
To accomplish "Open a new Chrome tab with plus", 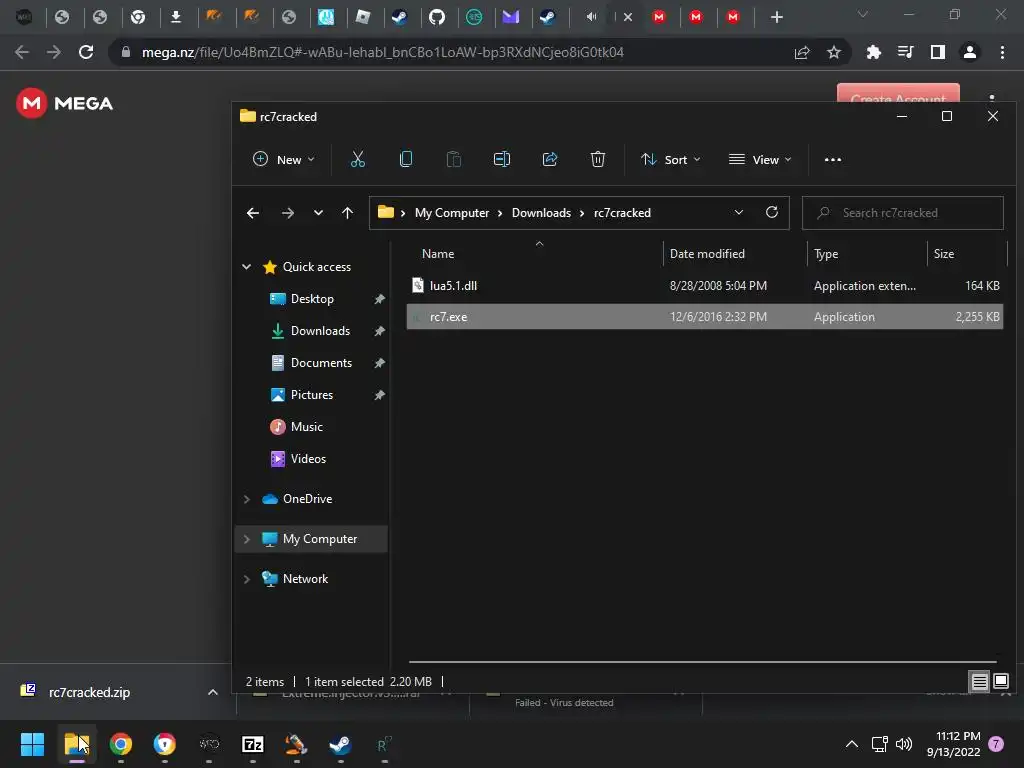I will pos(776,17).
